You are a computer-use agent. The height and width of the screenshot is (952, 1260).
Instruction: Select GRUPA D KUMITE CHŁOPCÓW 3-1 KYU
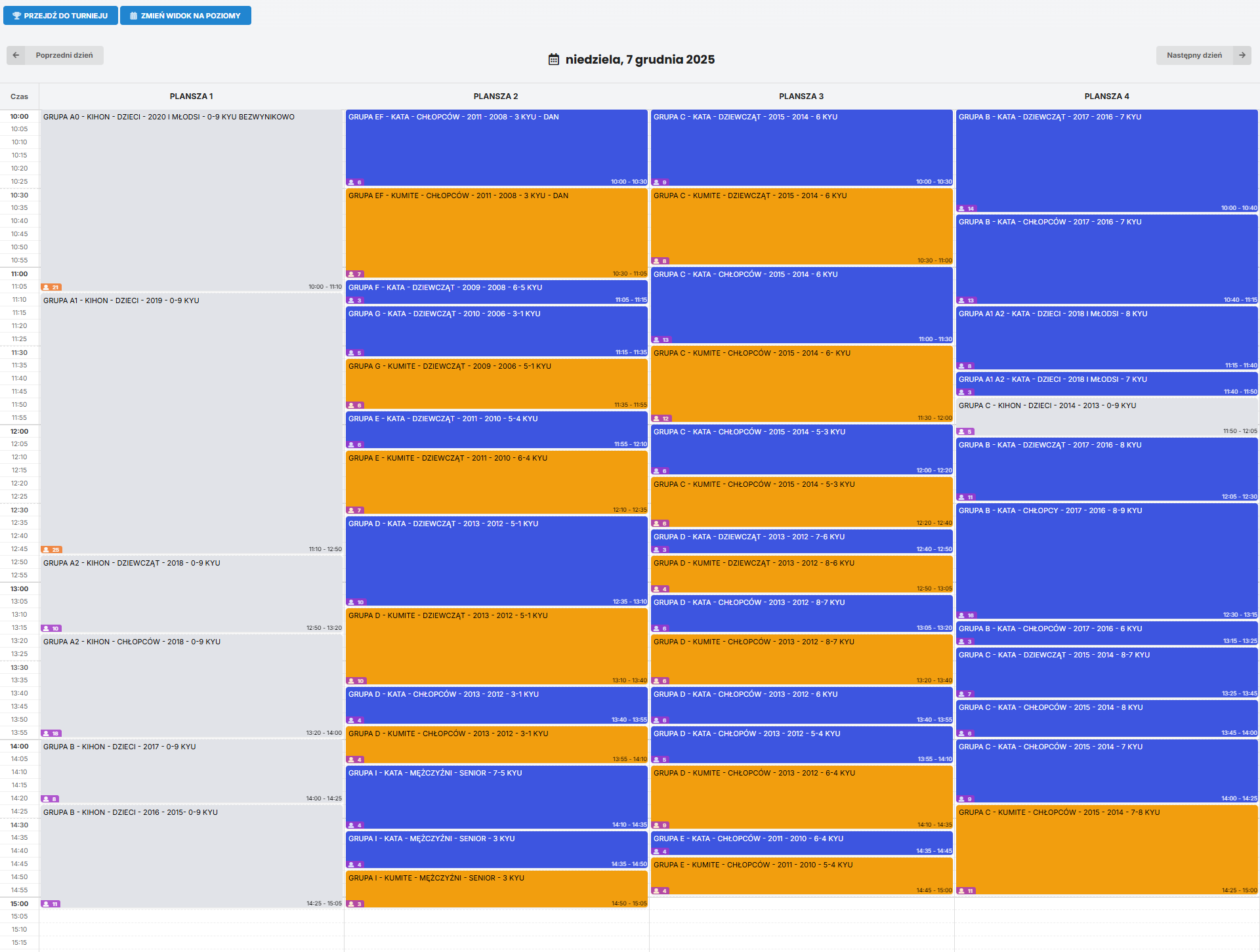pos(497,745)
